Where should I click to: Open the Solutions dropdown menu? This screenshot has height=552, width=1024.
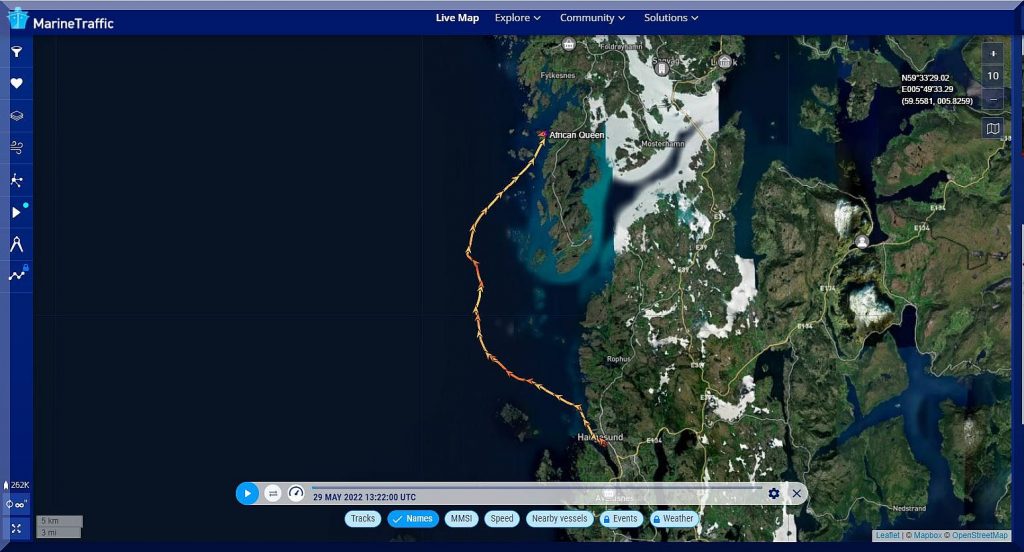tap(671, 18)
